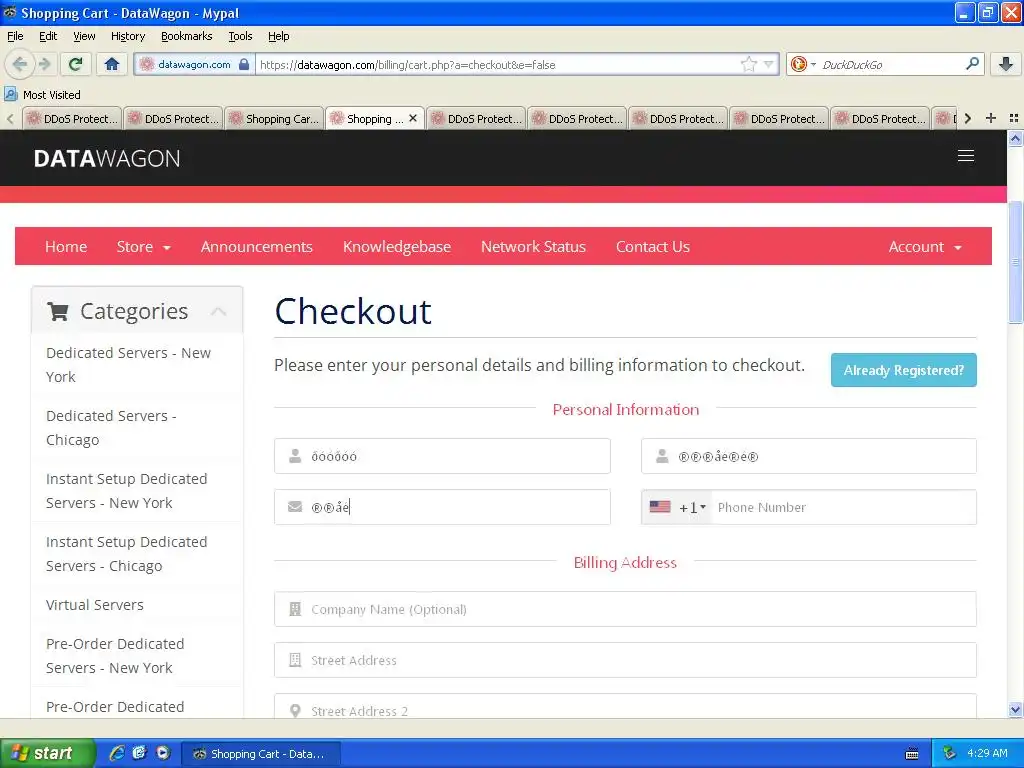Click the Shopping Cart taskbar window button

coord(261,754)
